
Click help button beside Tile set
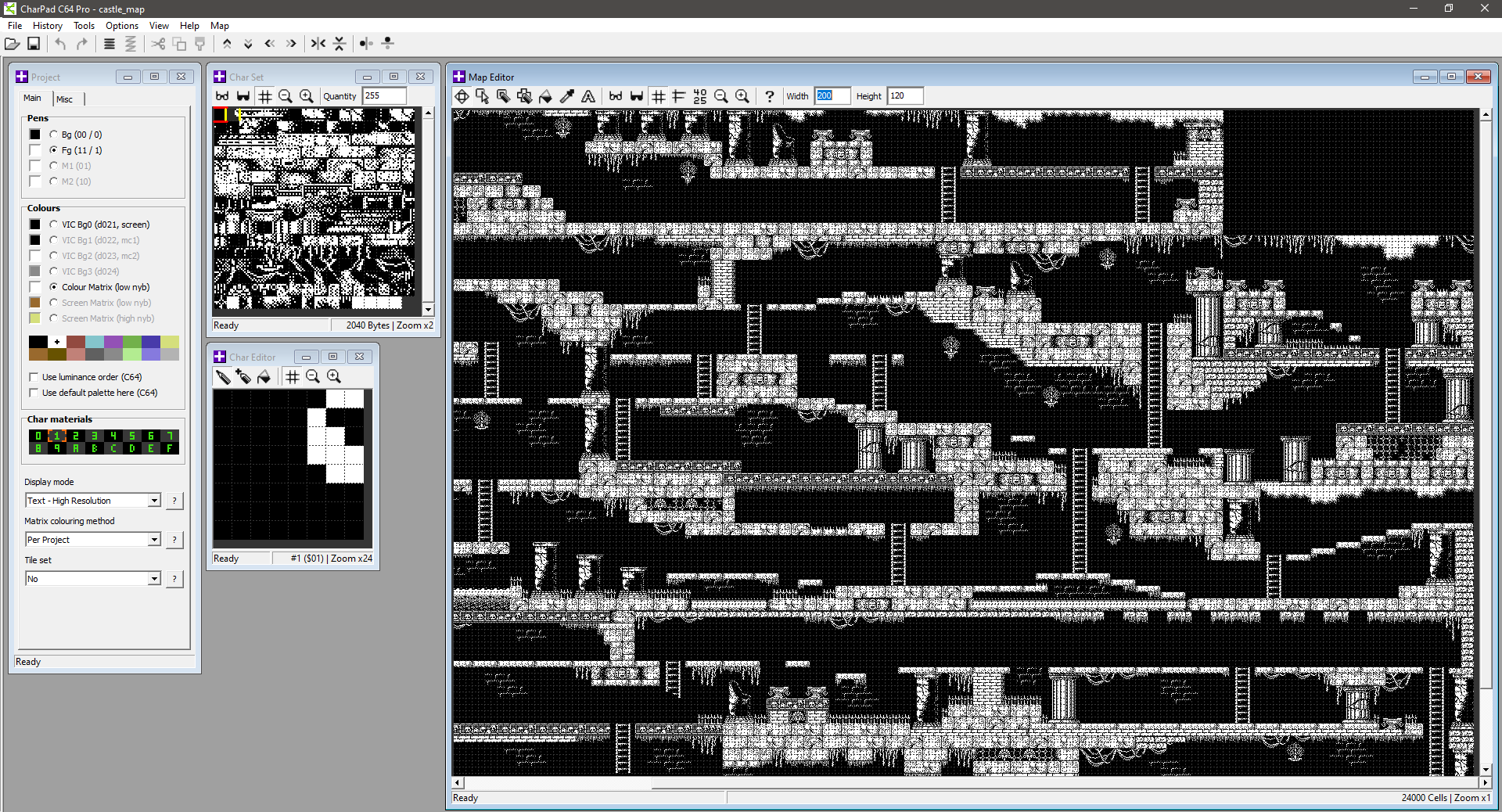point(174,579)
